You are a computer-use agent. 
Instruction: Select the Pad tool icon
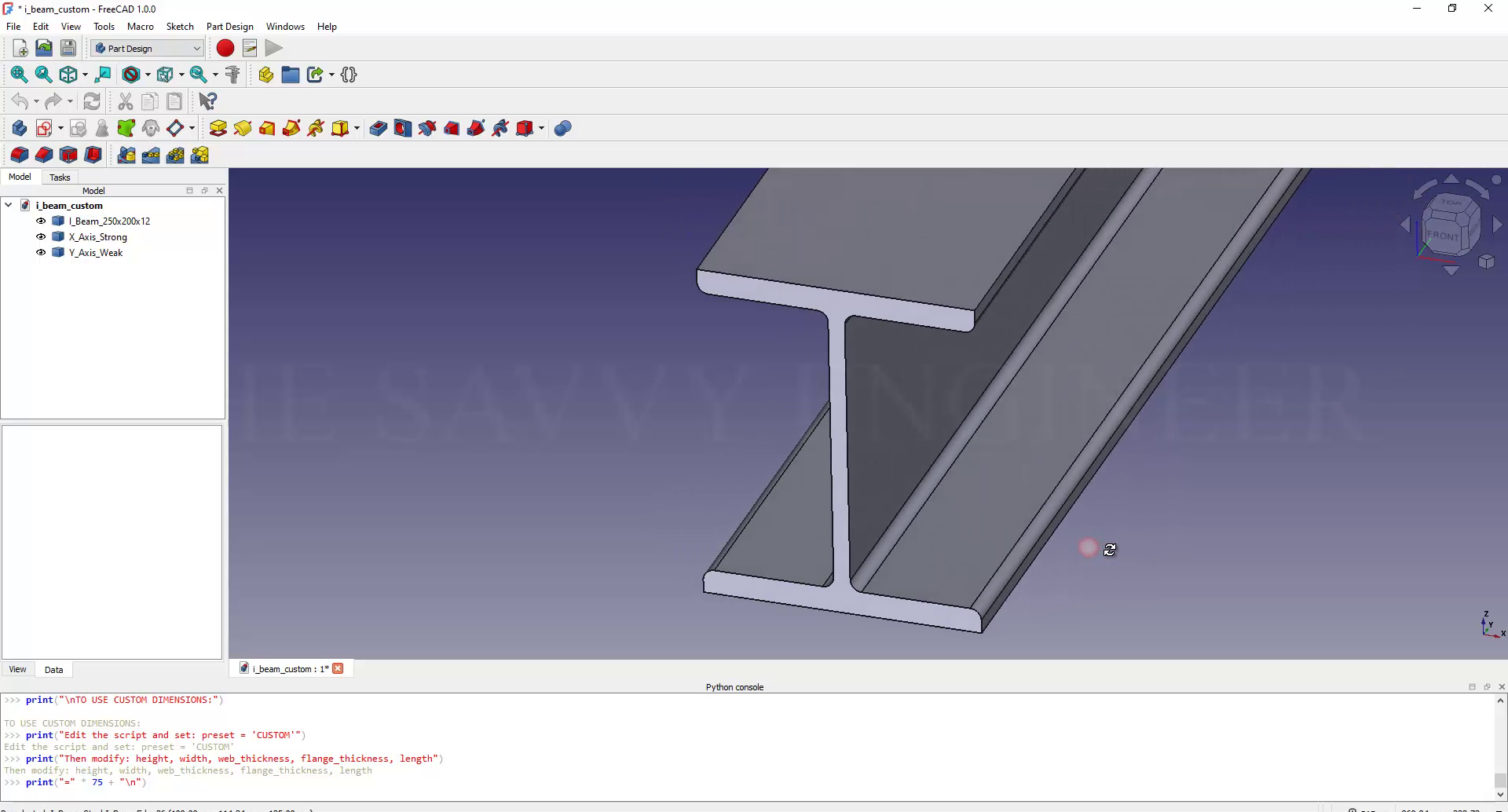[218, 129]
